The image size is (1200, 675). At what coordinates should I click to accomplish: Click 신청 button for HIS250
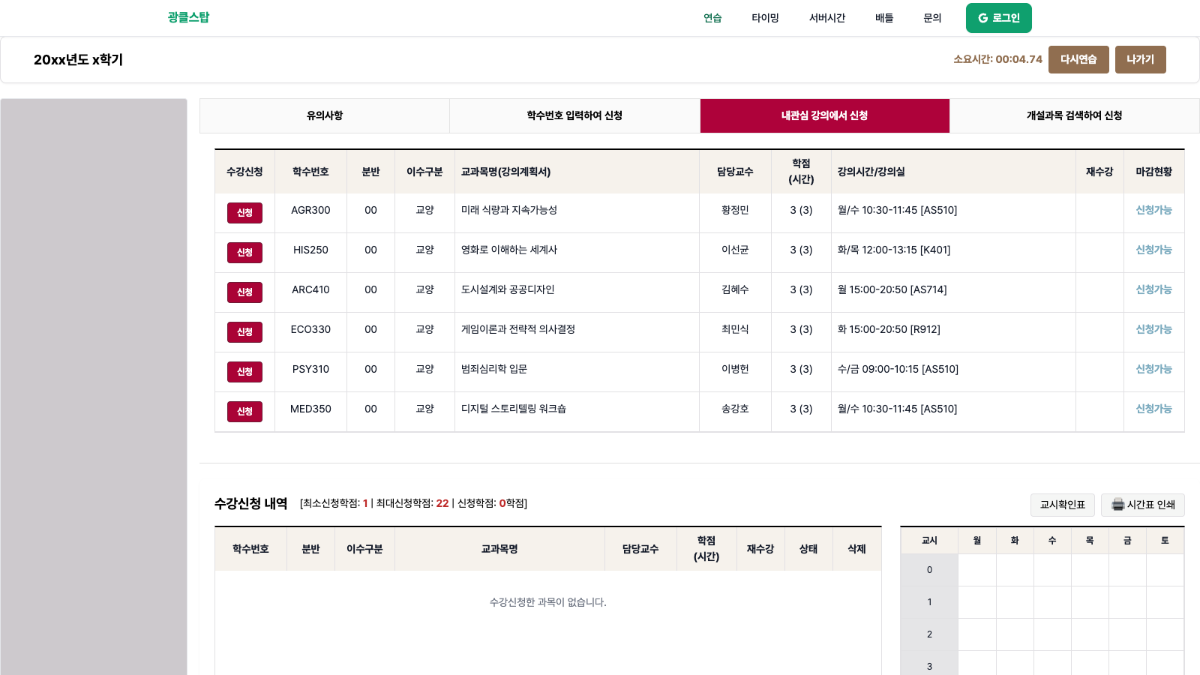pos(244,252)
